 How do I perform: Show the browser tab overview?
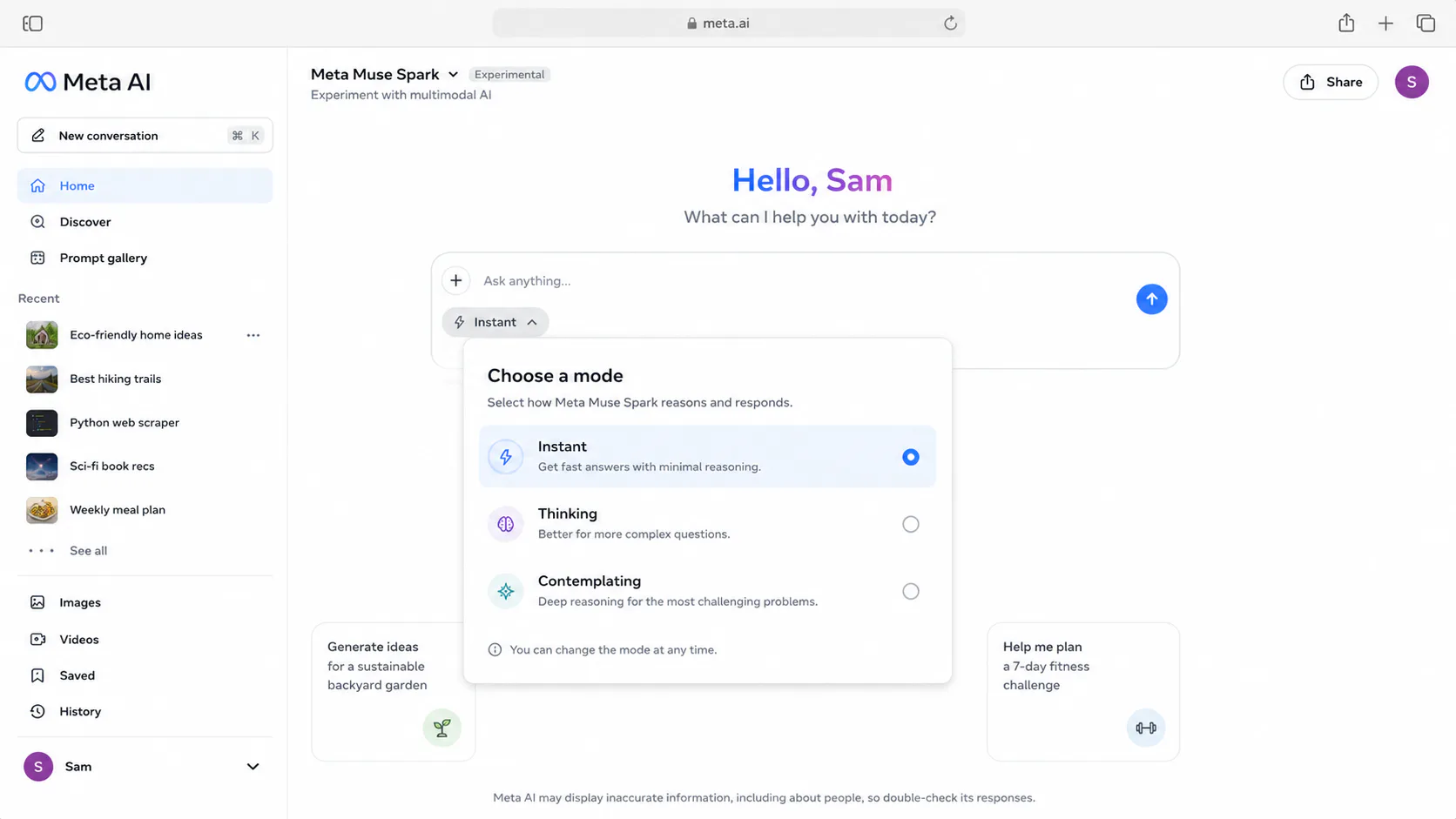(x=1426, y=23)
